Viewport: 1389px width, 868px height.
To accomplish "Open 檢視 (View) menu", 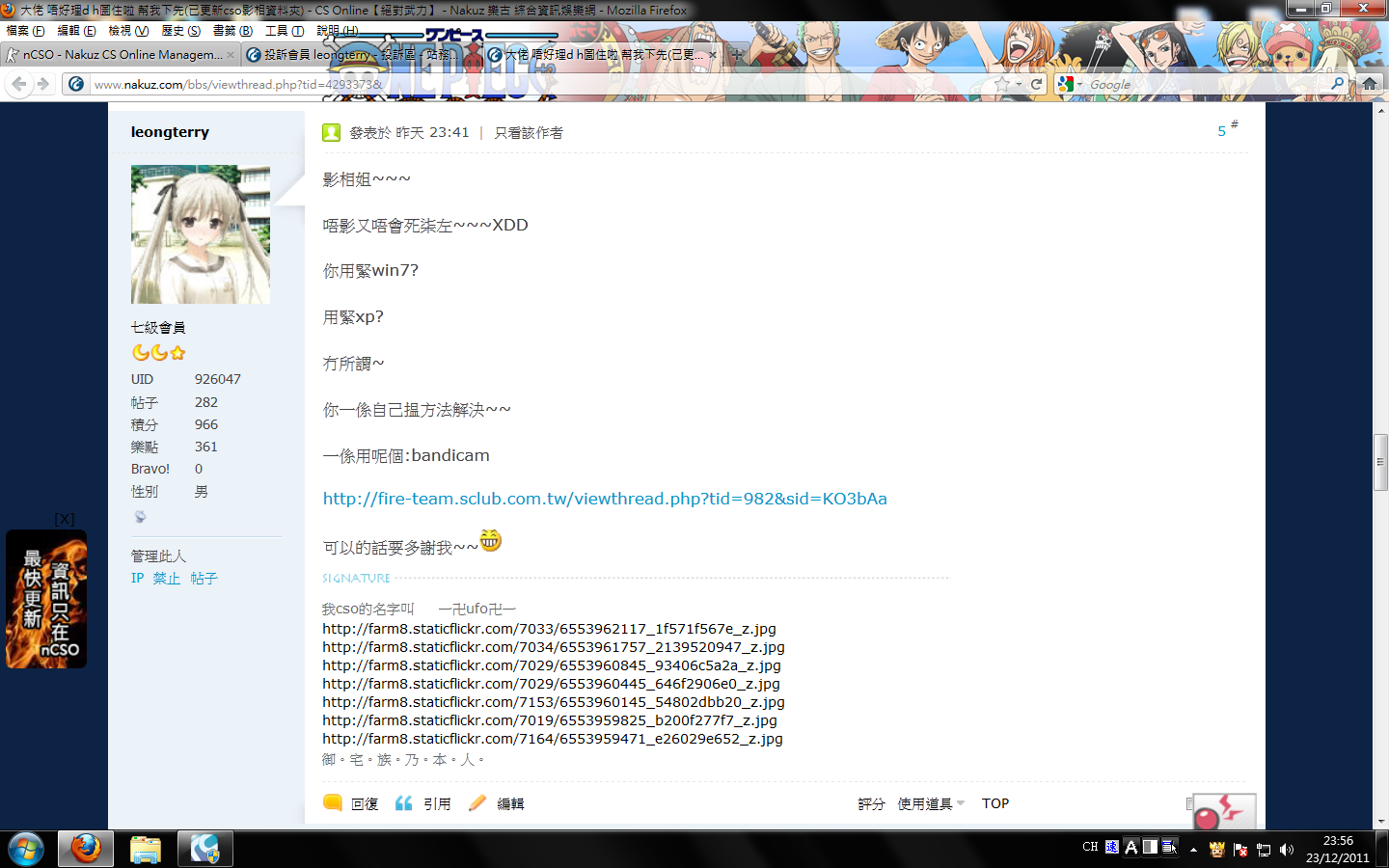I will pyautogui.click(x=129, y=31).
